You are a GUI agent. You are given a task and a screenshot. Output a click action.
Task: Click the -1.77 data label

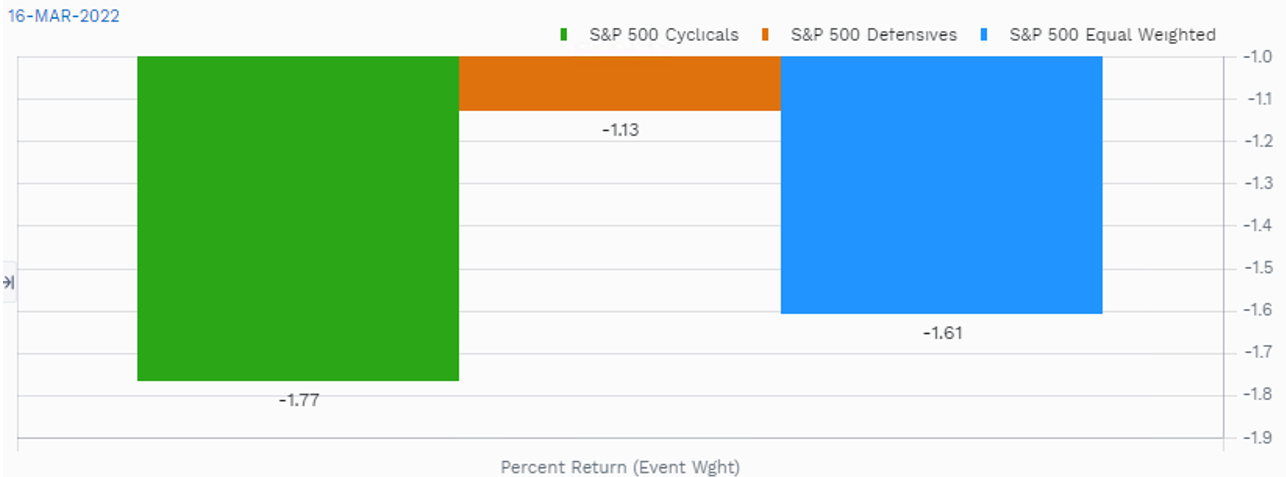click(x=298, y=400)
